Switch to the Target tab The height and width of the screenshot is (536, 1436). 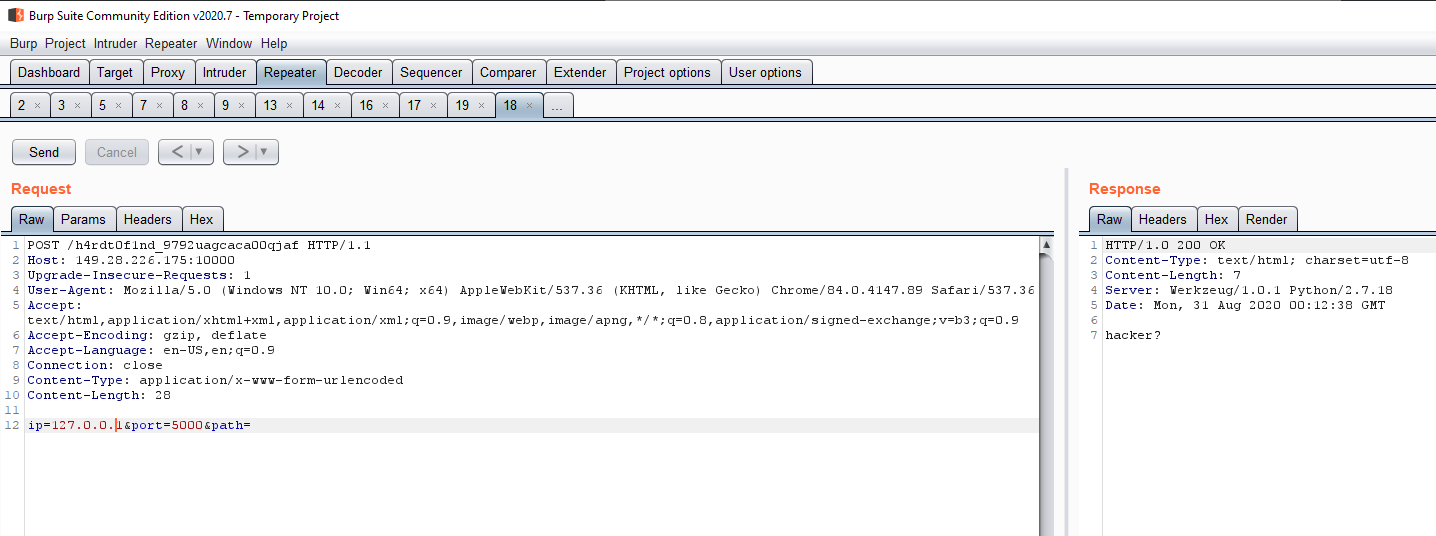115,72
